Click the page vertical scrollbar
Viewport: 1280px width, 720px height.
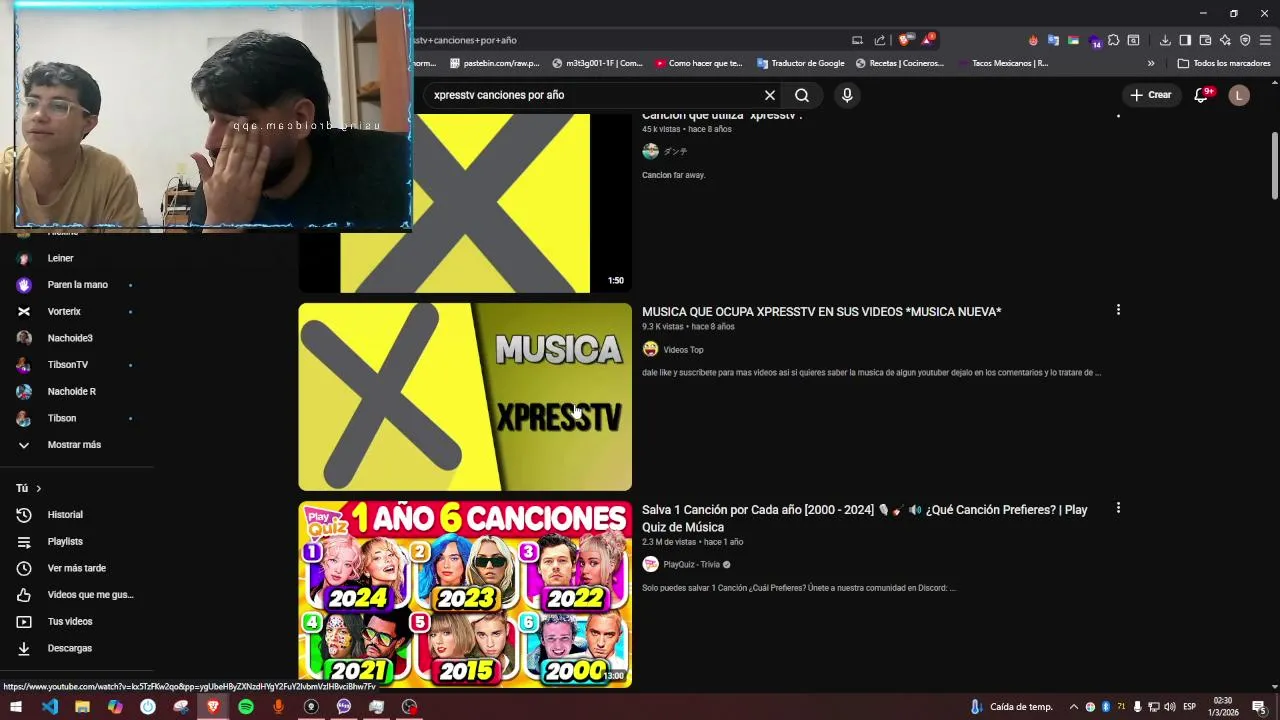tap(1275, 165)
